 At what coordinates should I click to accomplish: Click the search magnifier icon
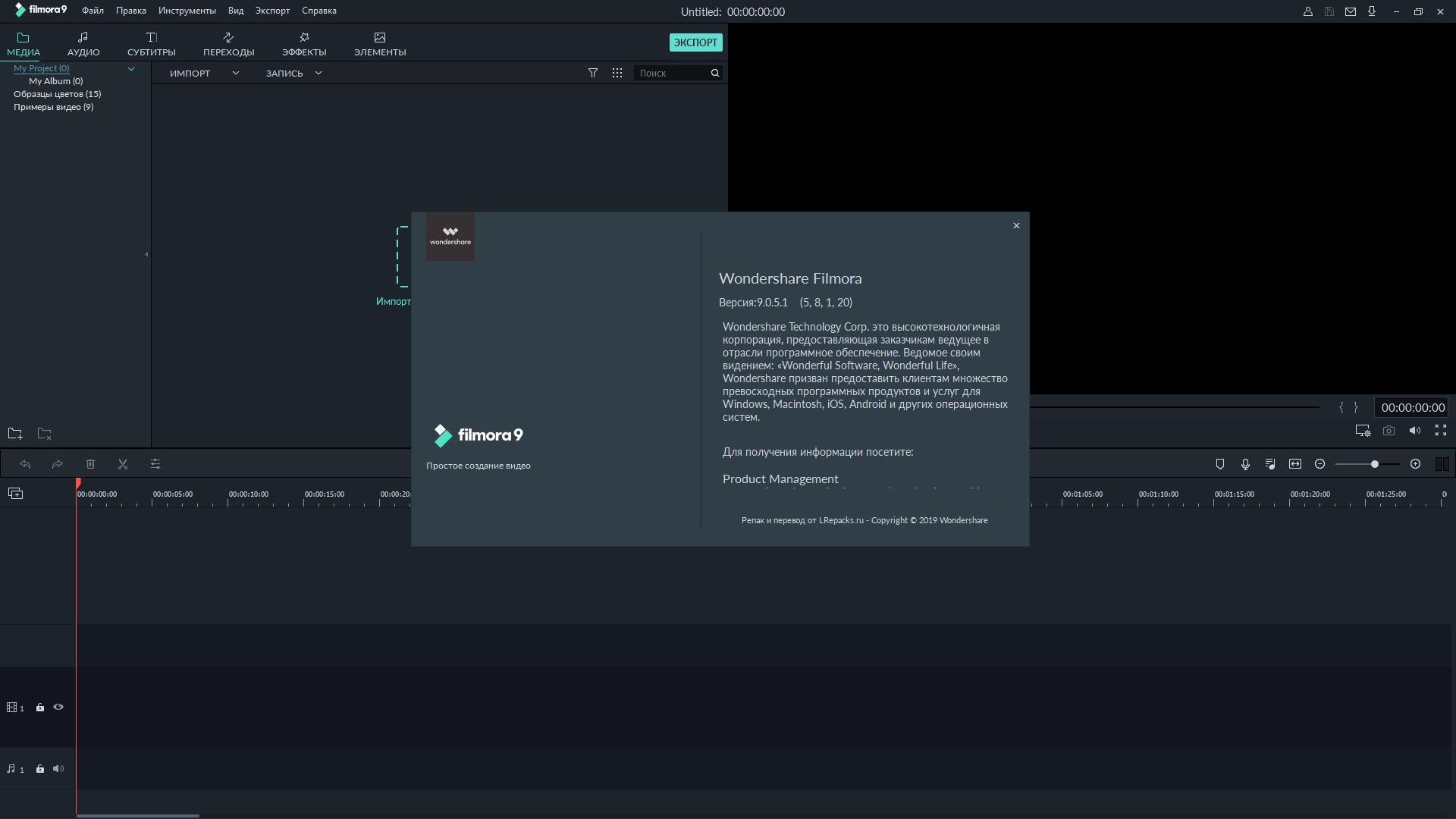714,73
